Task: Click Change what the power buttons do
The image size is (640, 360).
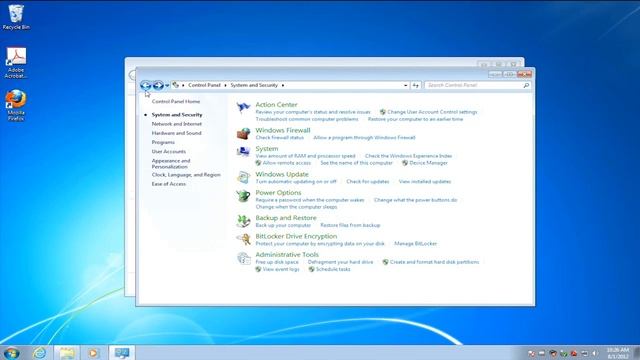Action: tap(416, 200)
